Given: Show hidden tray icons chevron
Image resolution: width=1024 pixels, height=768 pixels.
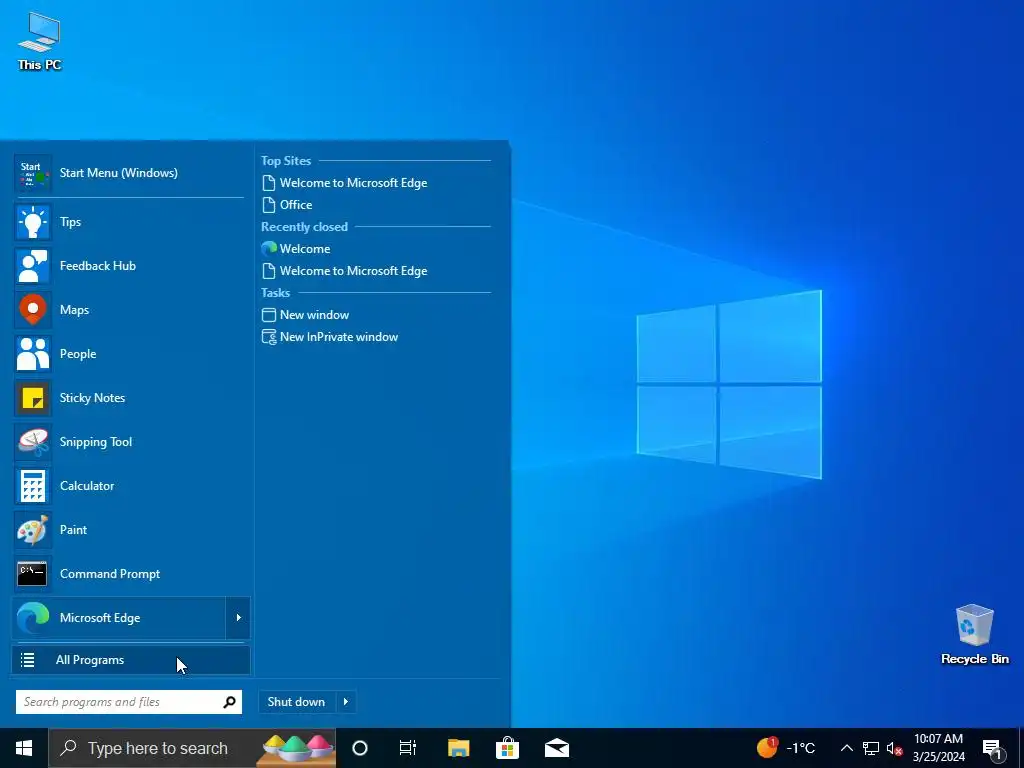Looking at the screenshot, I should (846, 748).
